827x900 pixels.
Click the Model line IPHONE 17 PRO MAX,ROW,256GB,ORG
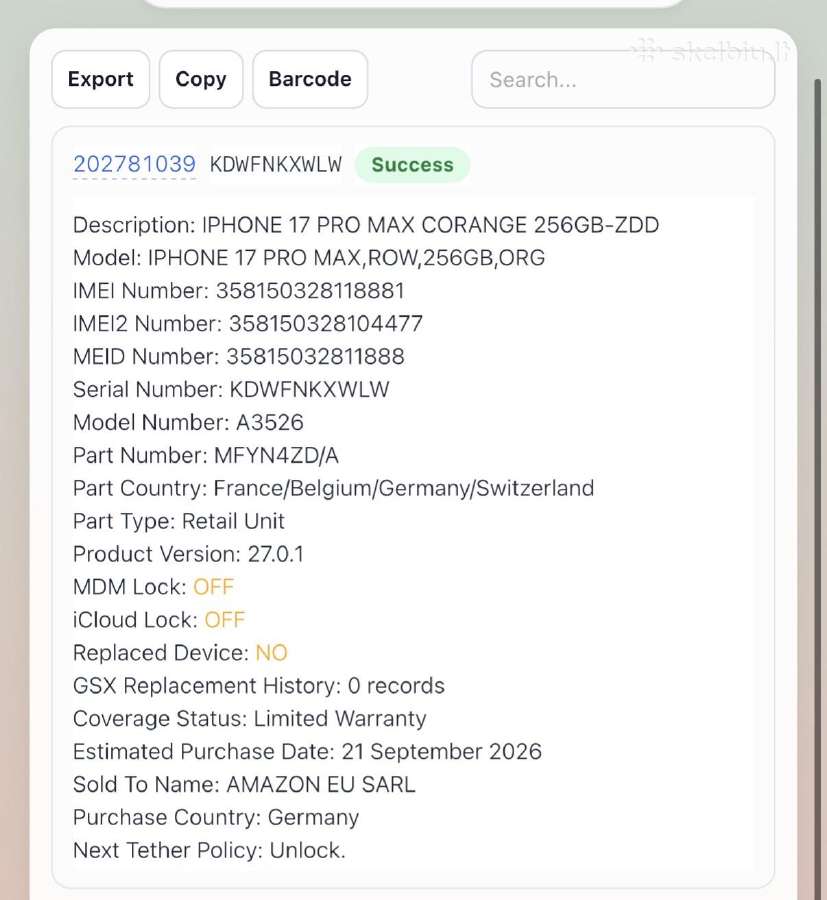pyautogui.click(x=309, y=258)
